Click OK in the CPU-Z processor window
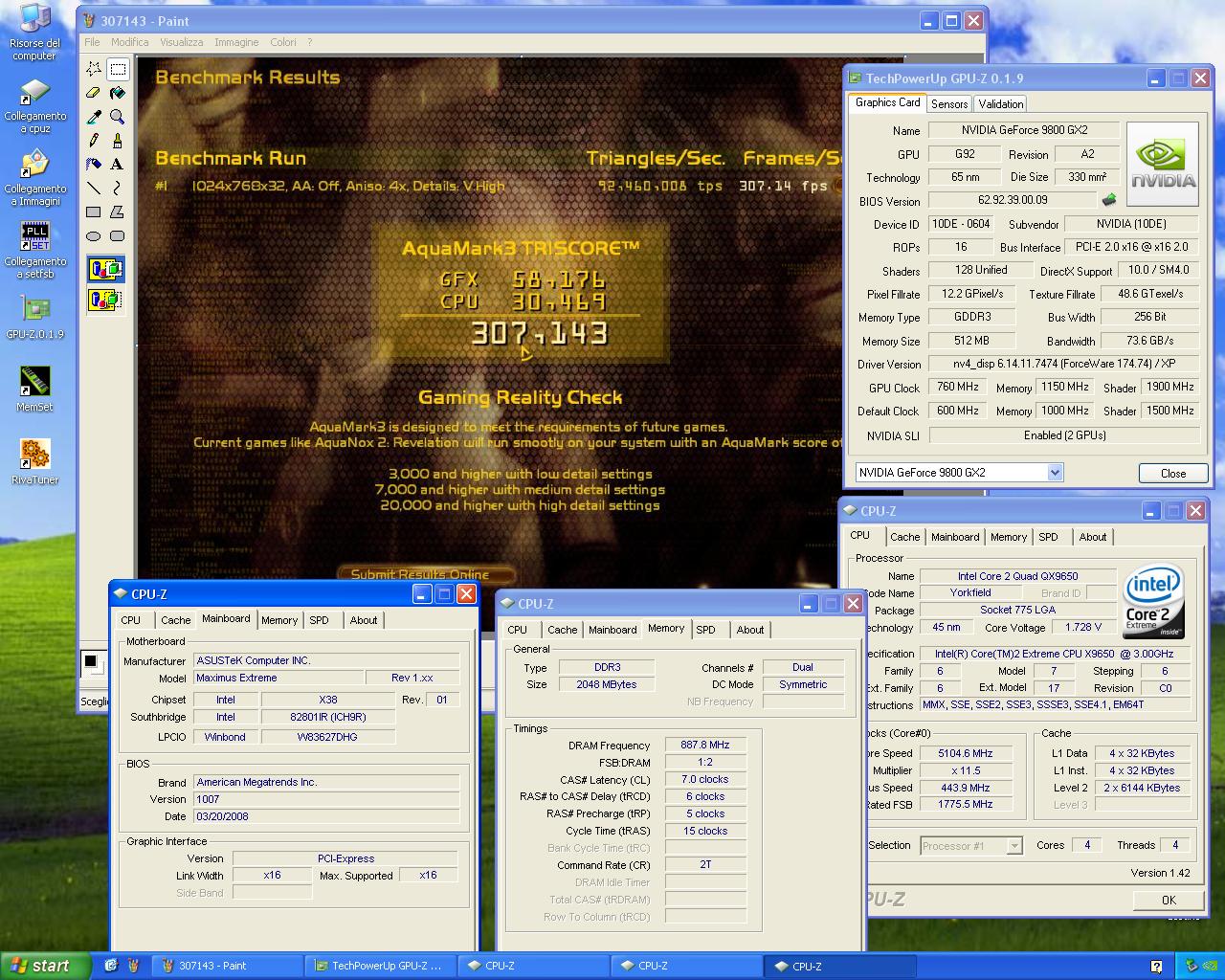The image size is (1225, 980). pos(1169,900)
